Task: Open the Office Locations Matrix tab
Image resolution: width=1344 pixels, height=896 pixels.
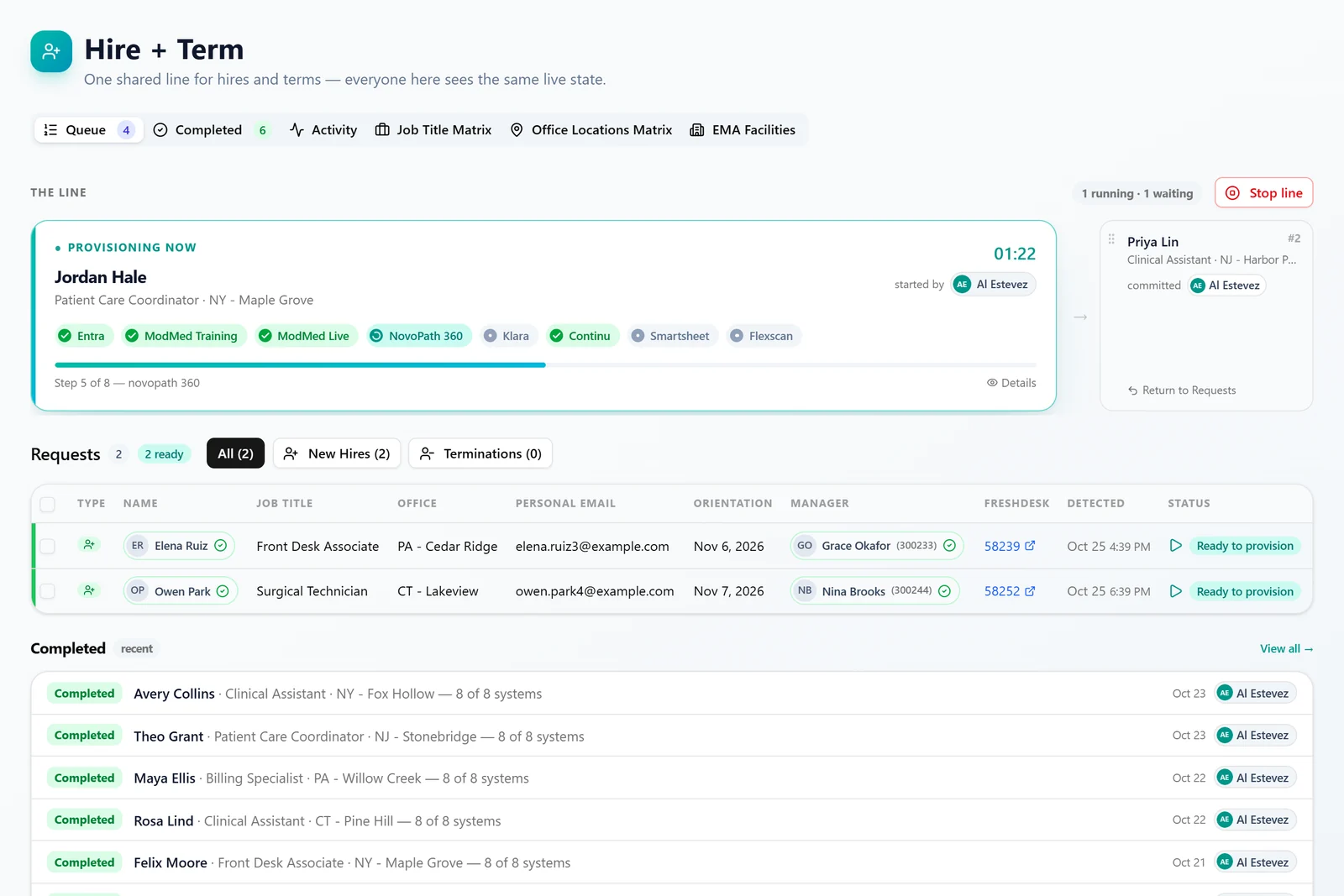Action: [x=591, y=130]
